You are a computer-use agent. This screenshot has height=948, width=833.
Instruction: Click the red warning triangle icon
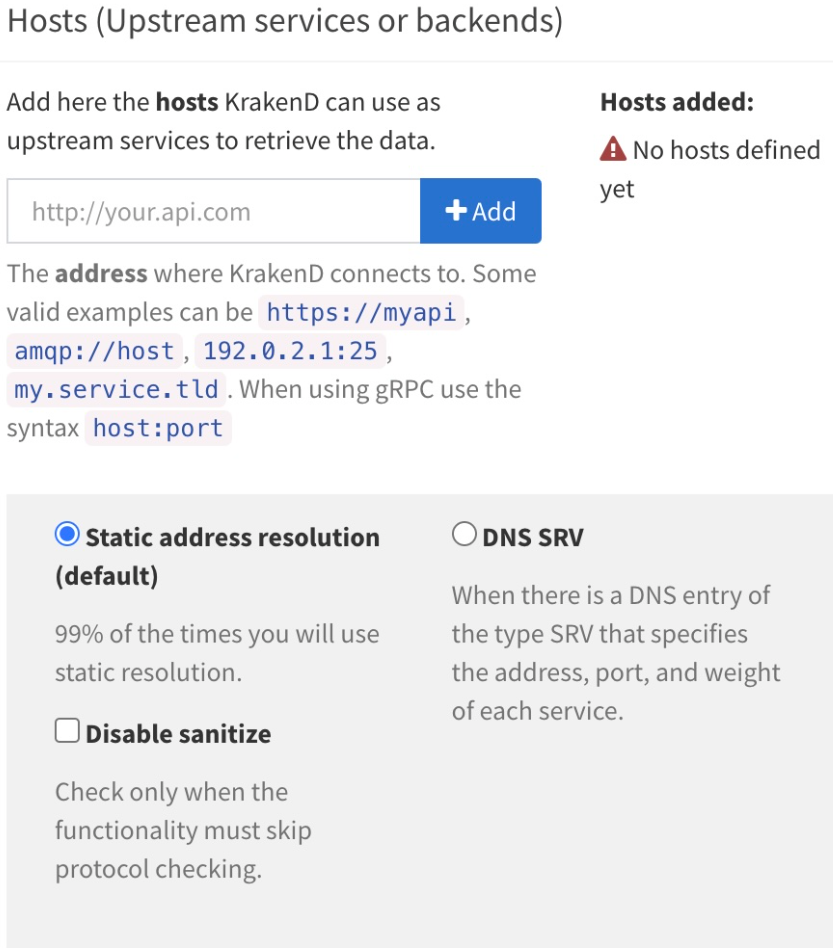[613, 149]
